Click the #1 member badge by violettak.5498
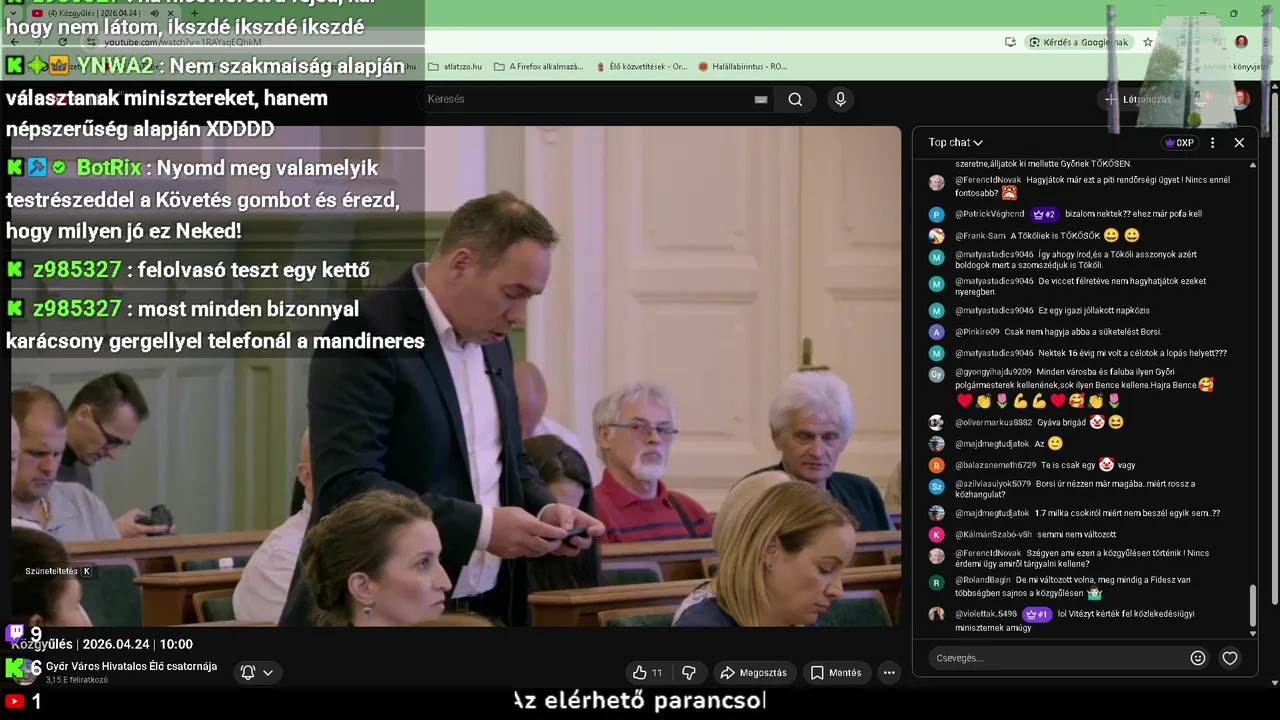The image size is (1280, 720). tap(1037, 614)
